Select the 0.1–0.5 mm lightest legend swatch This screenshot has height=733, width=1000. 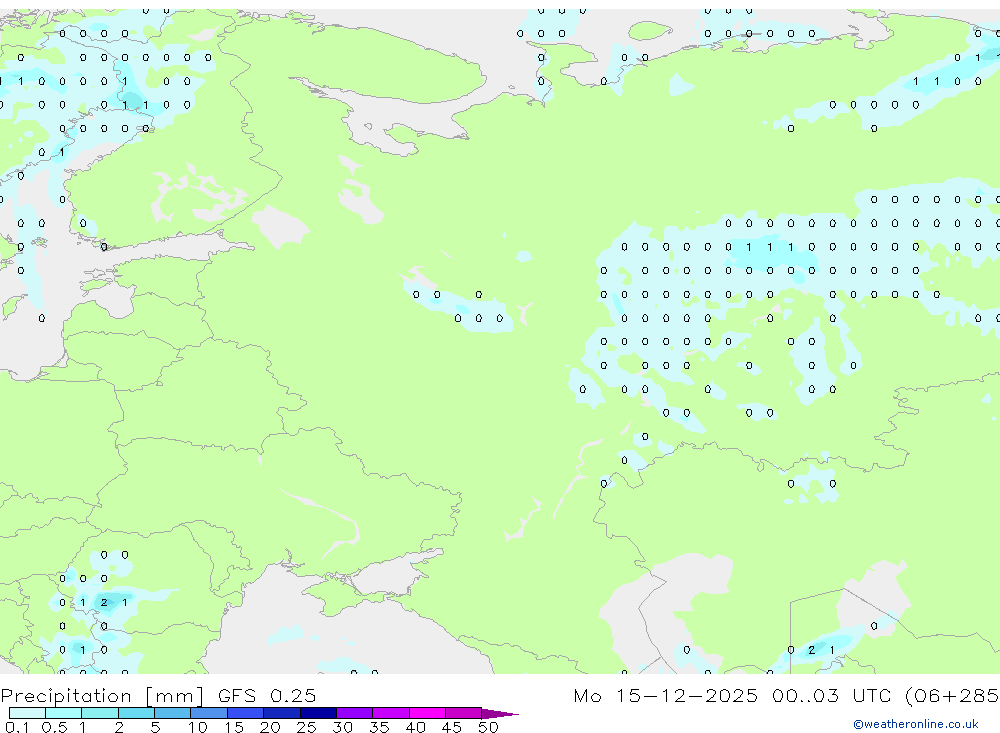(27, 713)
